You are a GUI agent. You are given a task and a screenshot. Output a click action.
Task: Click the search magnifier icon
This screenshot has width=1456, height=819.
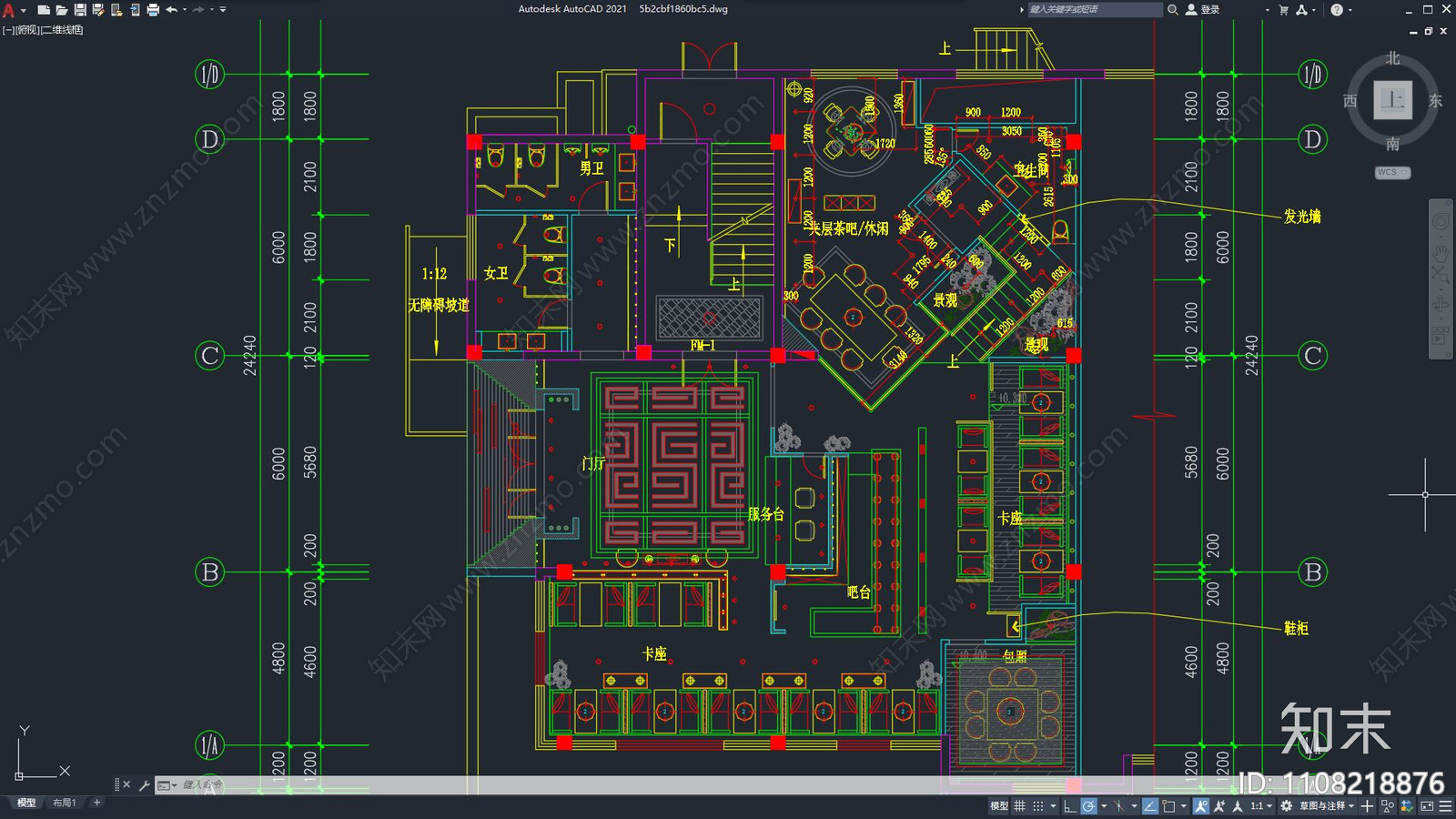pyautogui.click(x=1173, y=9)
